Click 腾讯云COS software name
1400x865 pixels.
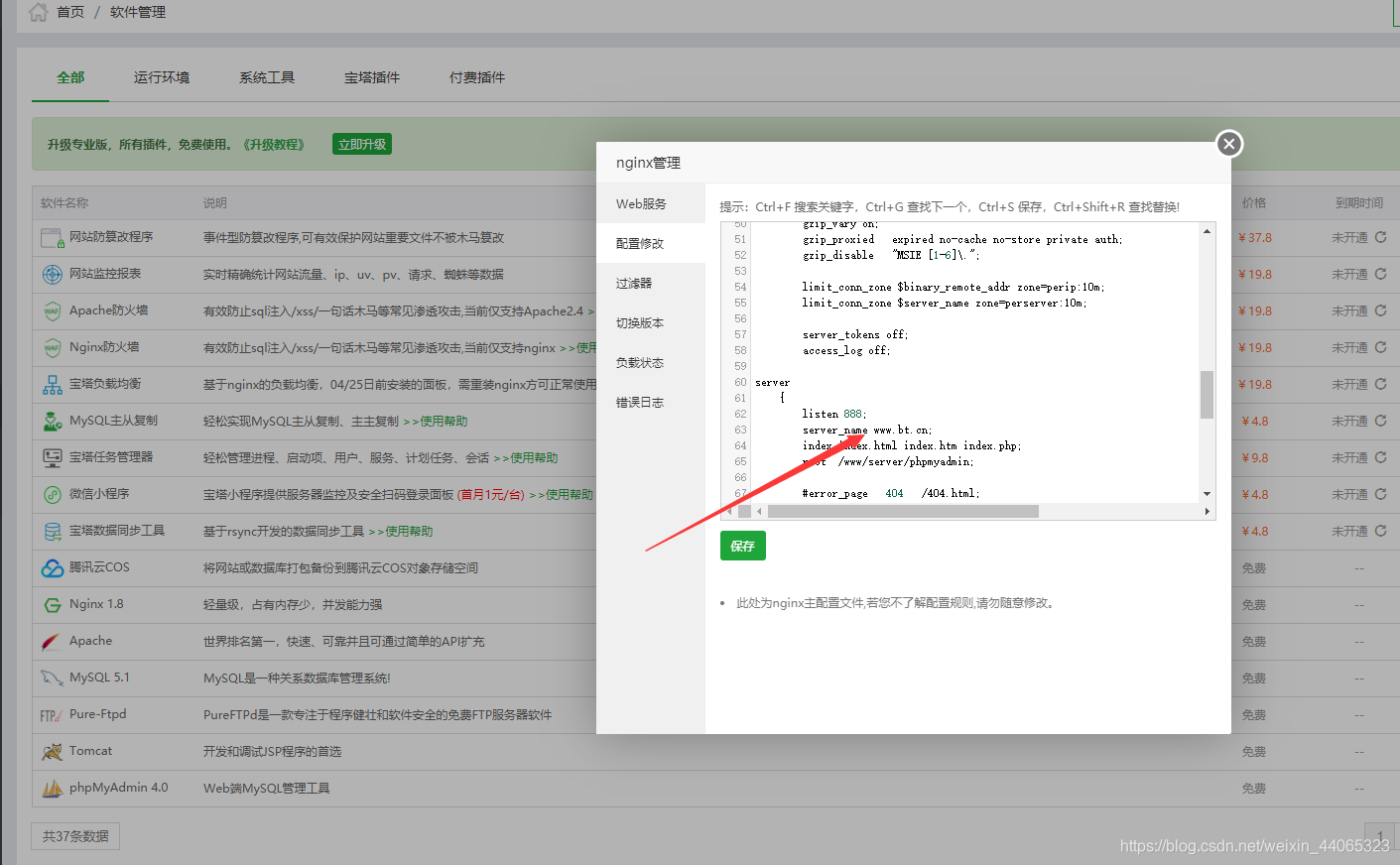(99, 567)
